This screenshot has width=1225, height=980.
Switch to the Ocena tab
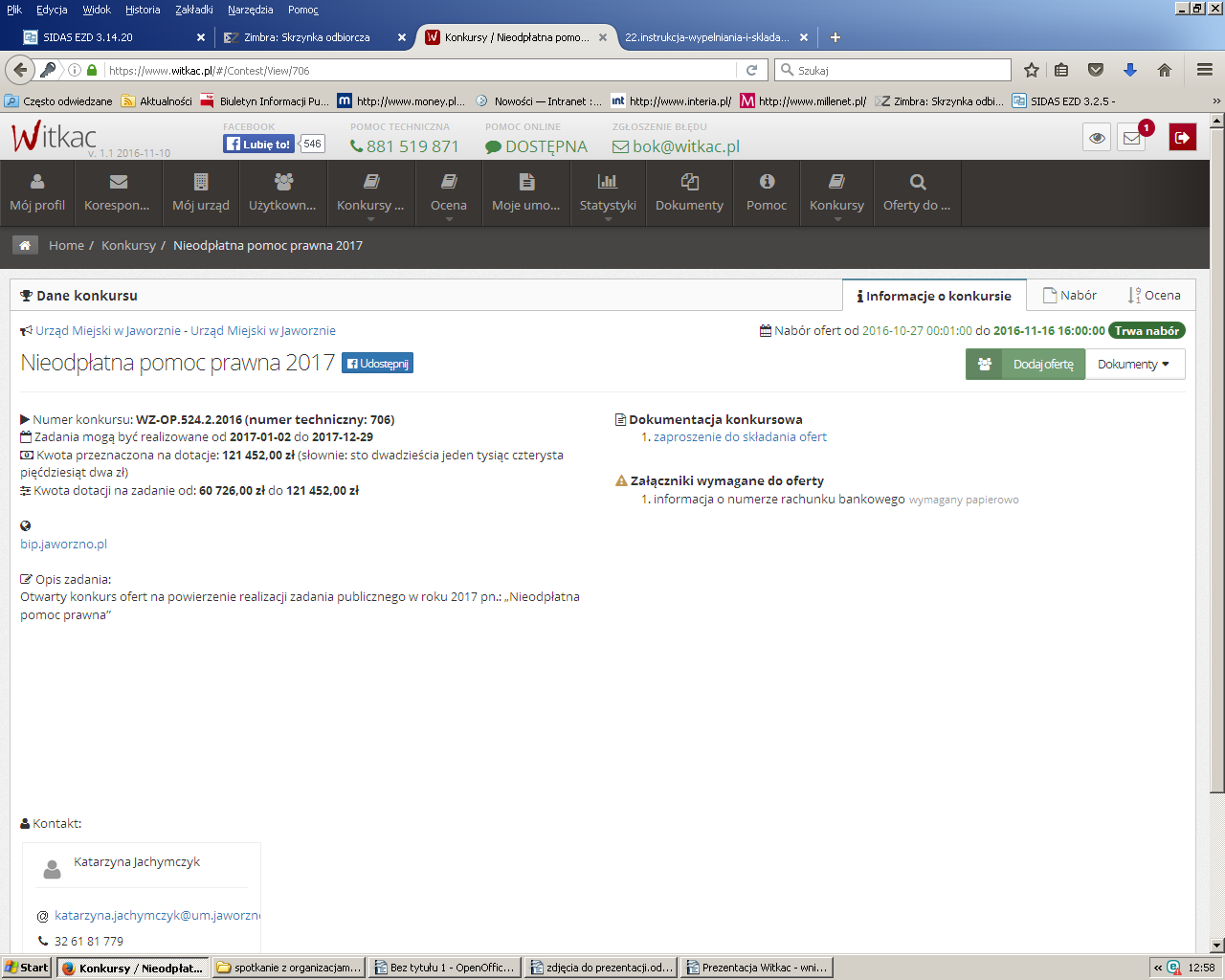coord(1154,295)
